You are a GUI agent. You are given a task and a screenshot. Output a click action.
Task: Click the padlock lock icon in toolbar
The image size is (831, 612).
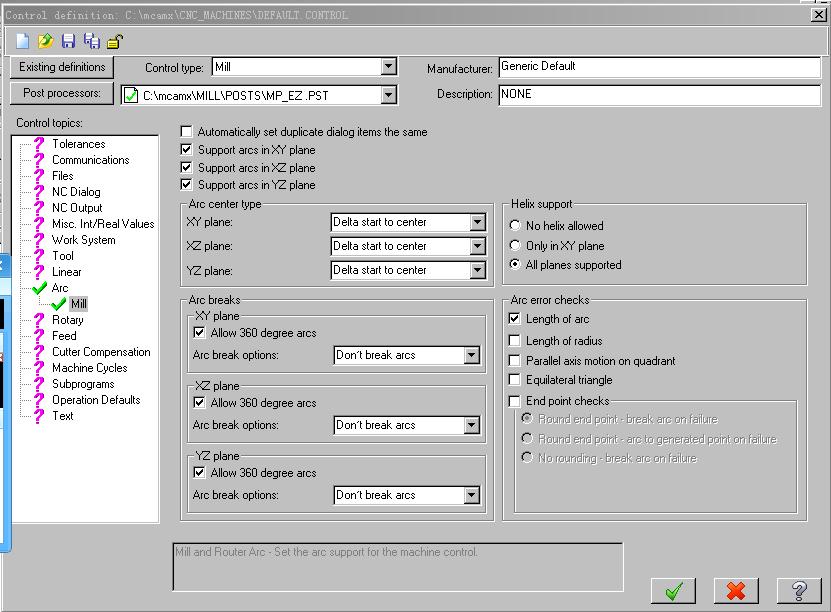115,41
